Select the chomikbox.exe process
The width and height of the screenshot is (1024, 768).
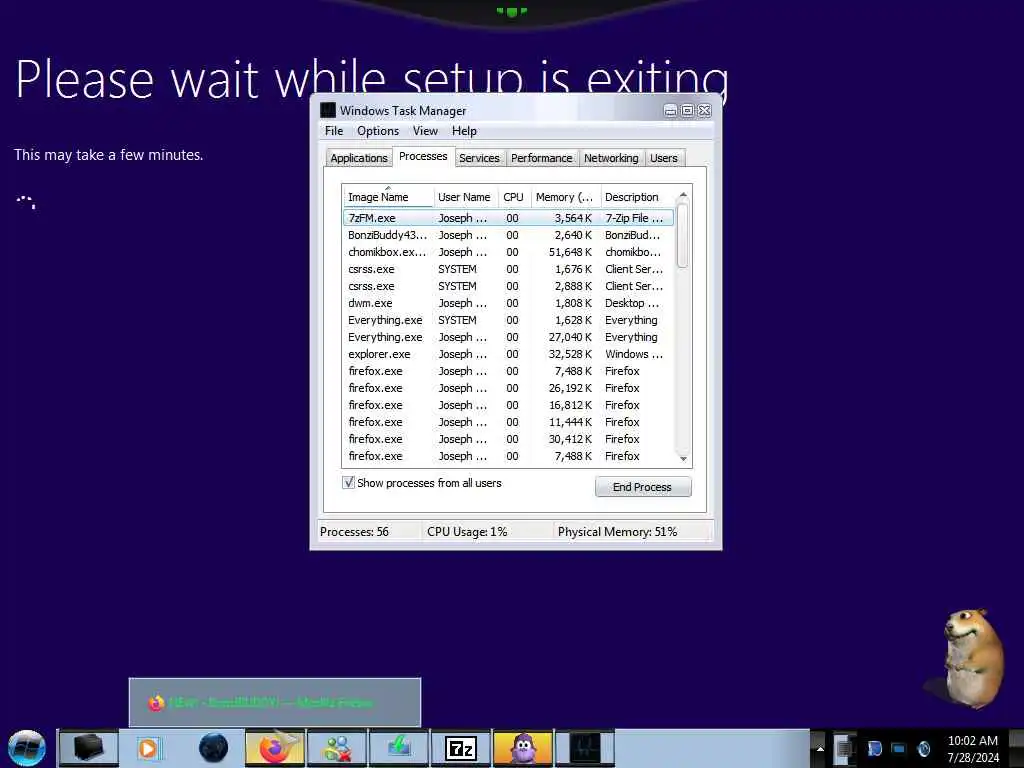coord(508,252)
